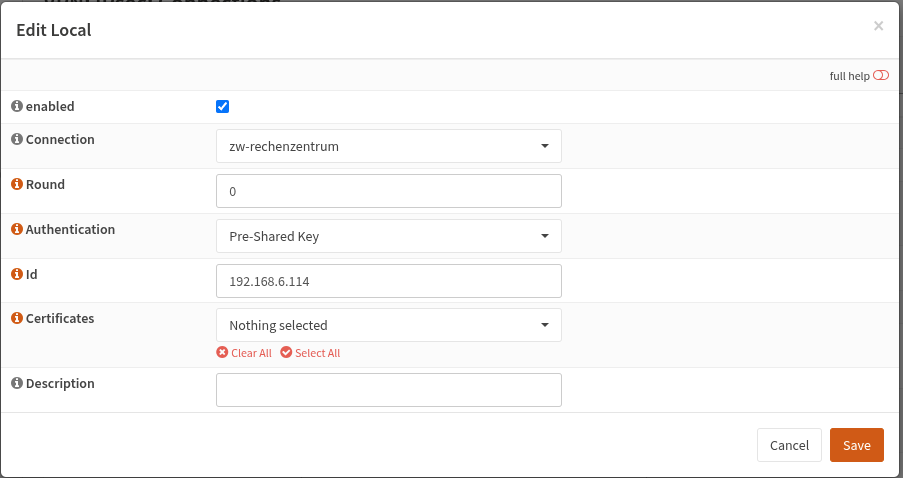Image resolution: width=903 pixels, height=478 pixels.
Task: Close the Edit Local dialog with X
Action: (878, 26)
